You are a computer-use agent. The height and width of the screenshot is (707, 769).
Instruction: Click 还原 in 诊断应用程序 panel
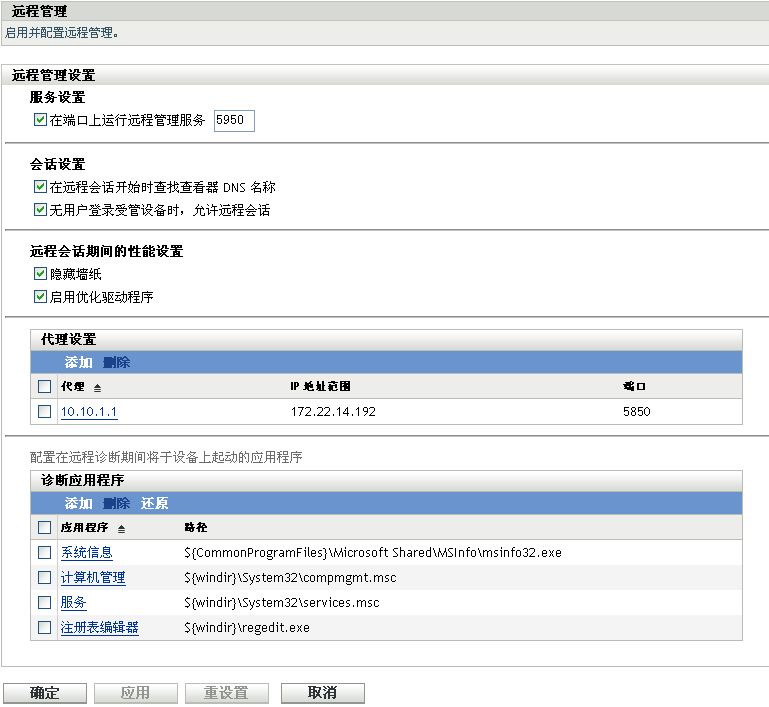tap(154, 503)
